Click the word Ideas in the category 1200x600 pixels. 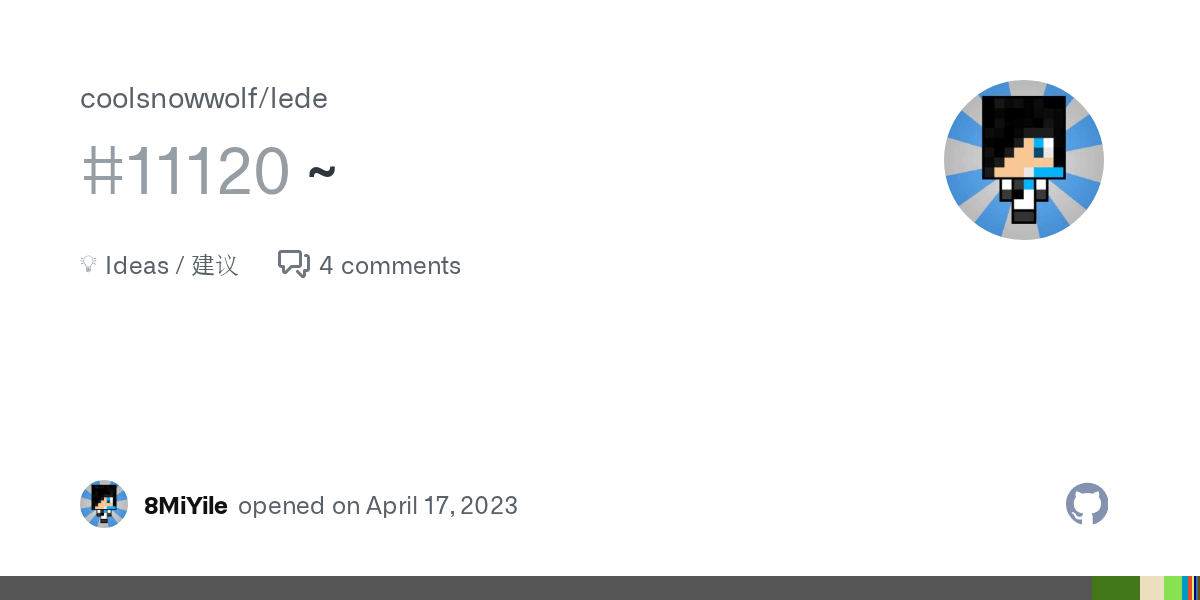tap(137, 265)
